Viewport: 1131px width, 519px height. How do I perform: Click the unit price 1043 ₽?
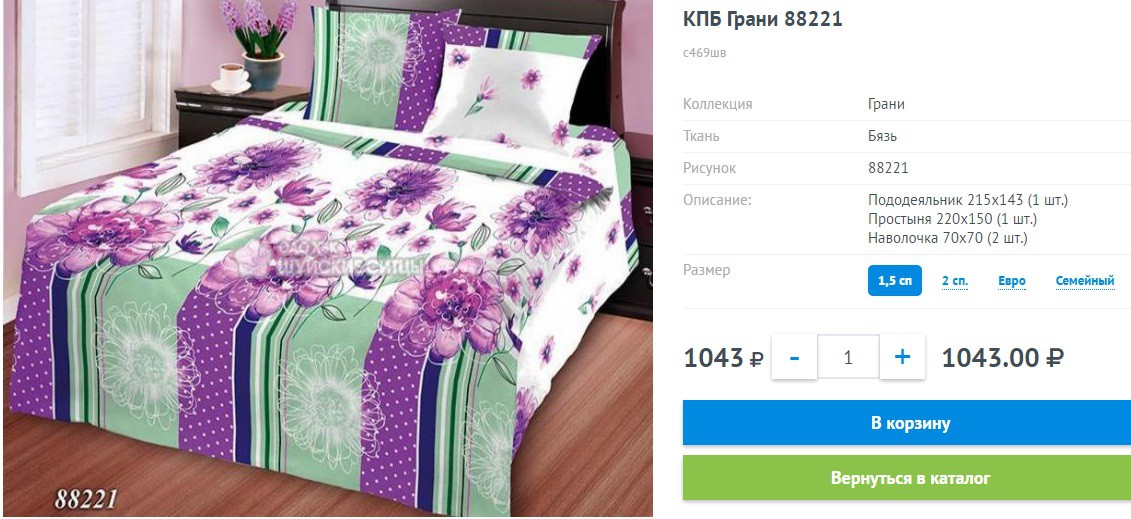click(x=723, y=358)
